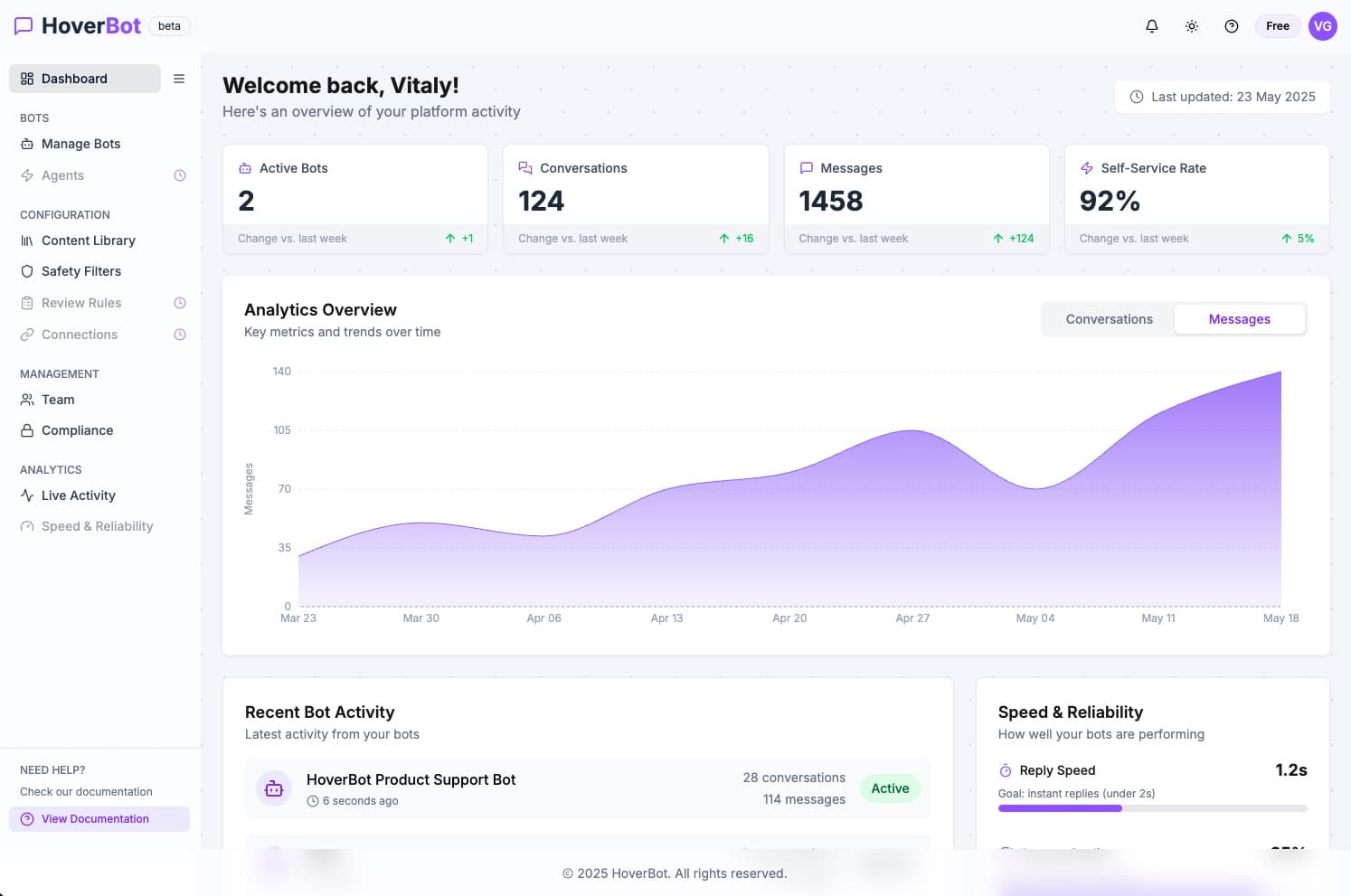The height and width of the screenshot is (896, 1351).
Task: Click the Speed & Reliability gauge icon
Action: pos(26,526)
